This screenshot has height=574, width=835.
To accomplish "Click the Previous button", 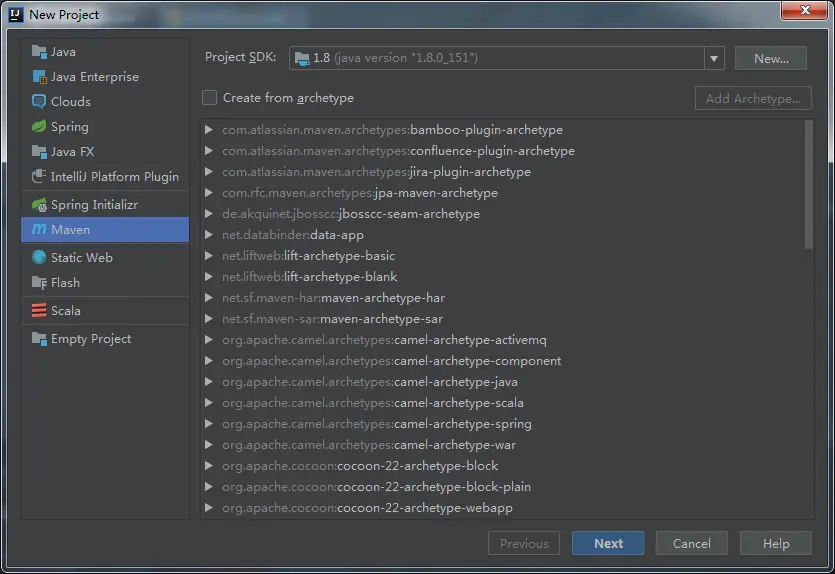I will click(x=523, y=543).
